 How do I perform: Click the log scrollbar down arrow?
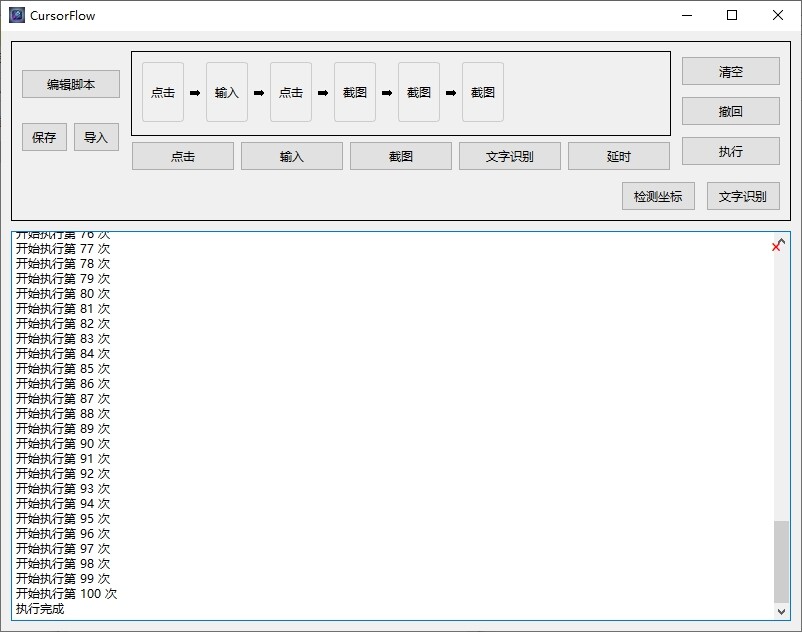(781, 611)
